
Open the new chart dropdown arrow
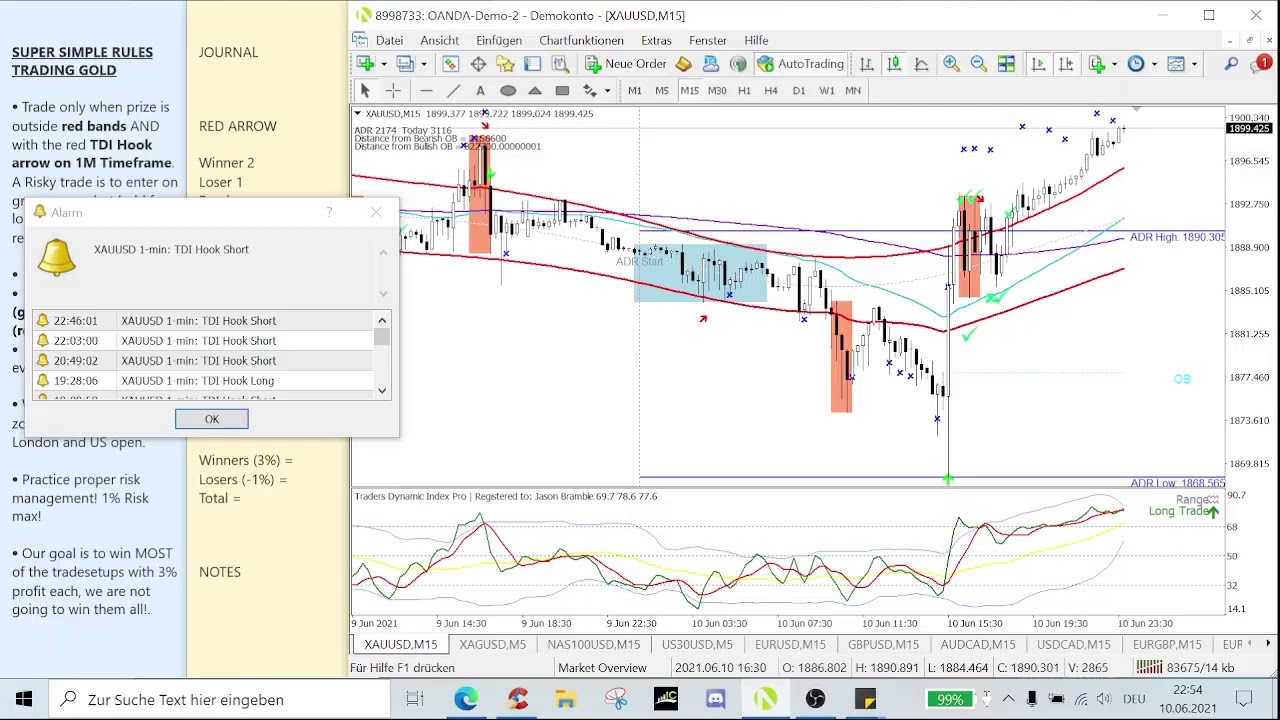384,64
